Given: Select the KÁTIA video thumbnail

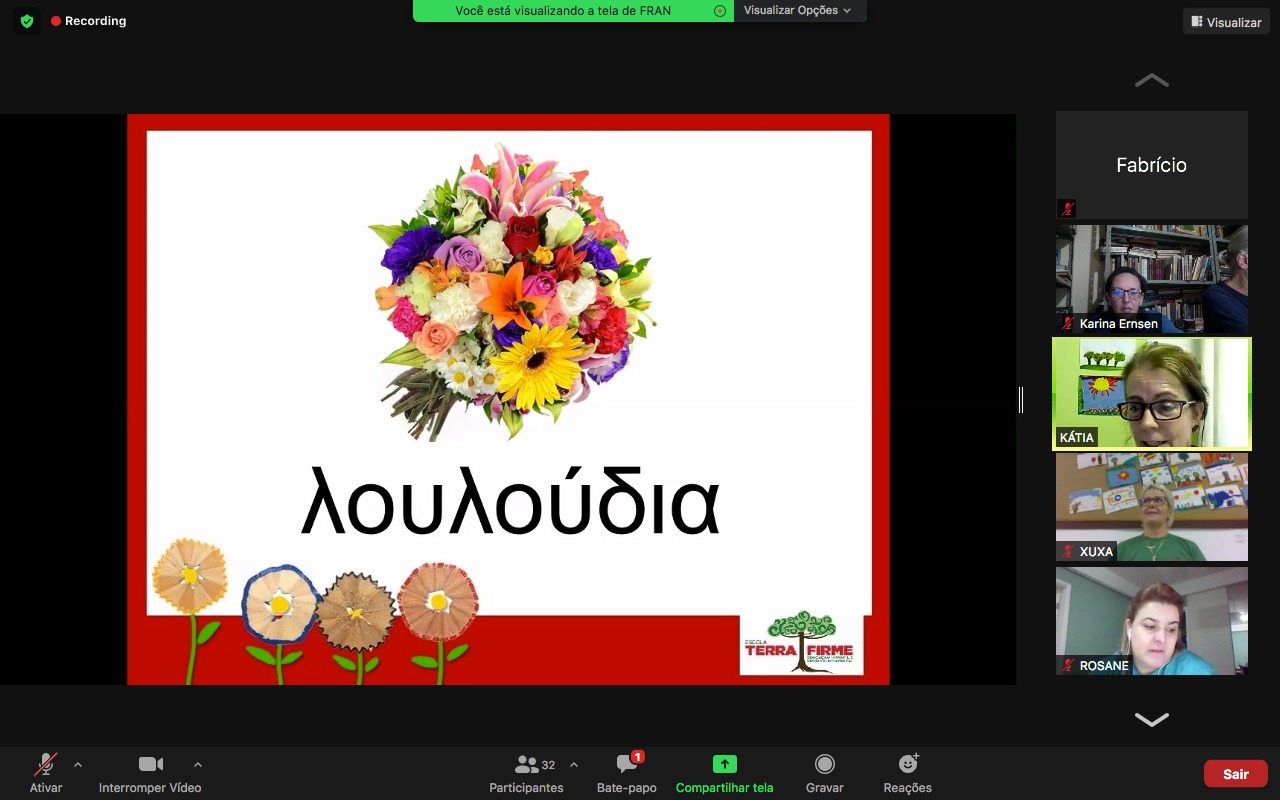Looking at the screenshot, I should (1151, 393).
